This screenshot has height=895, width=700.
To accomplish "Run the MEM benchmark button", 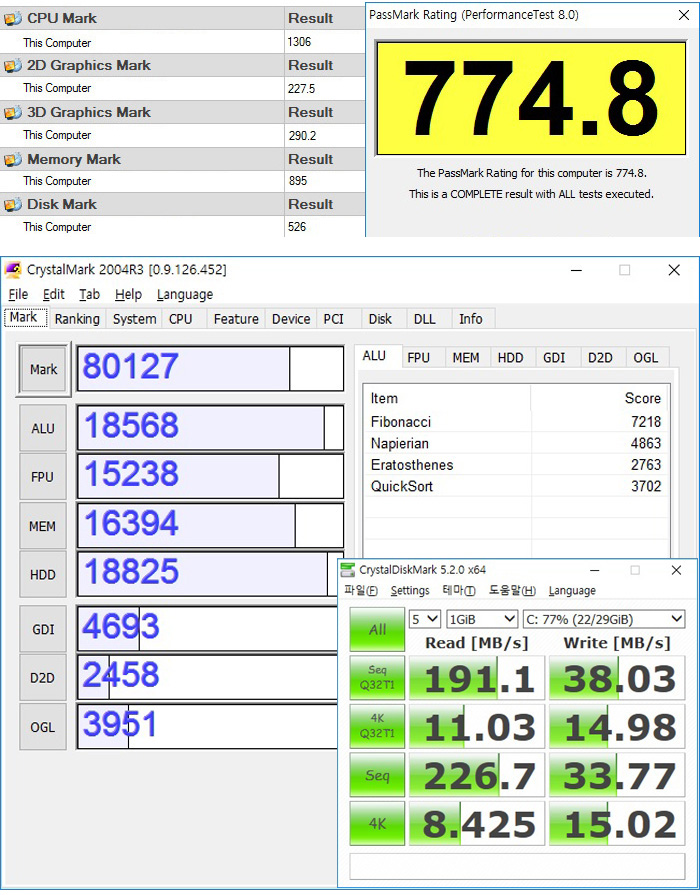I will click(43, 526).
